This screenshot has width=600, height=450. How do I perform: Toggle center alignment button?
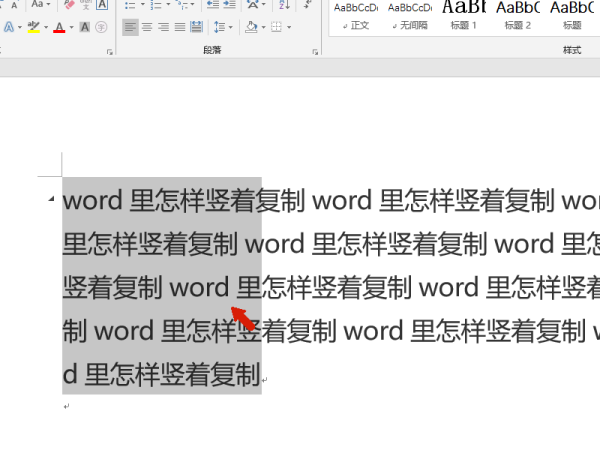(147, 27)
